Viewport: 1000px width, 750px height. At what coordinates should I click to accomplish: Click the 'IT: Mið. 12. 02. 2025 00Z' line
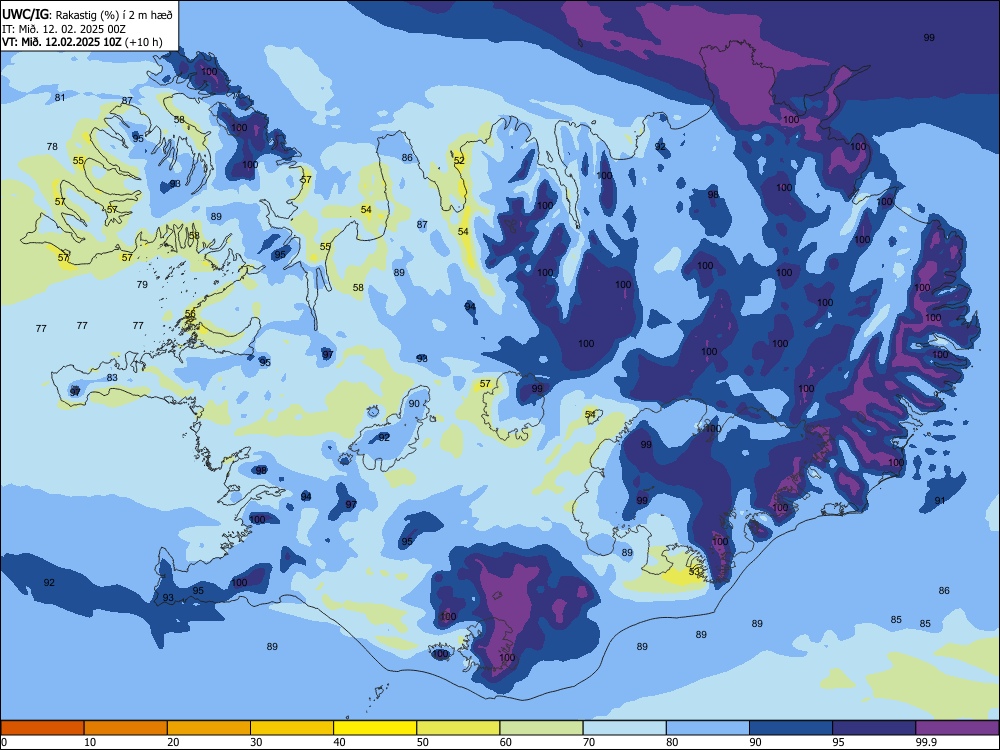[x=64, y=29]
